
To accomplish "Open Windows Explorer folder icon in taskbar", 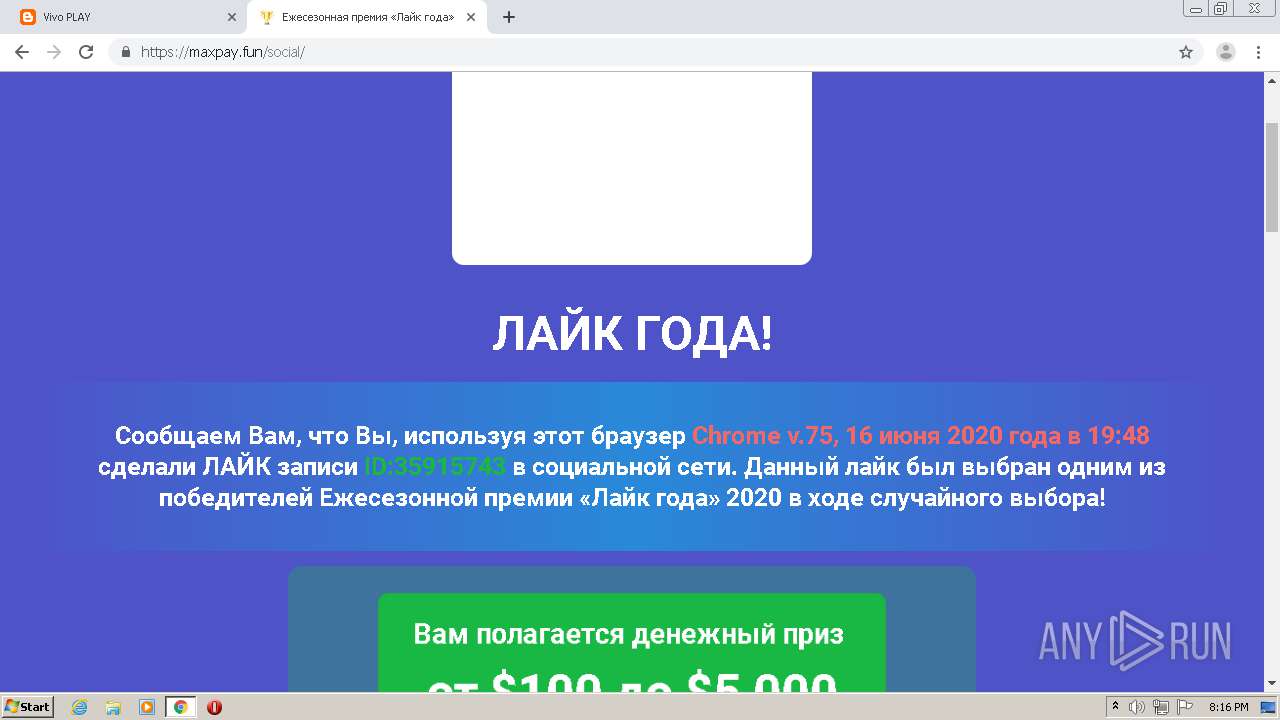I will [113, 707].
